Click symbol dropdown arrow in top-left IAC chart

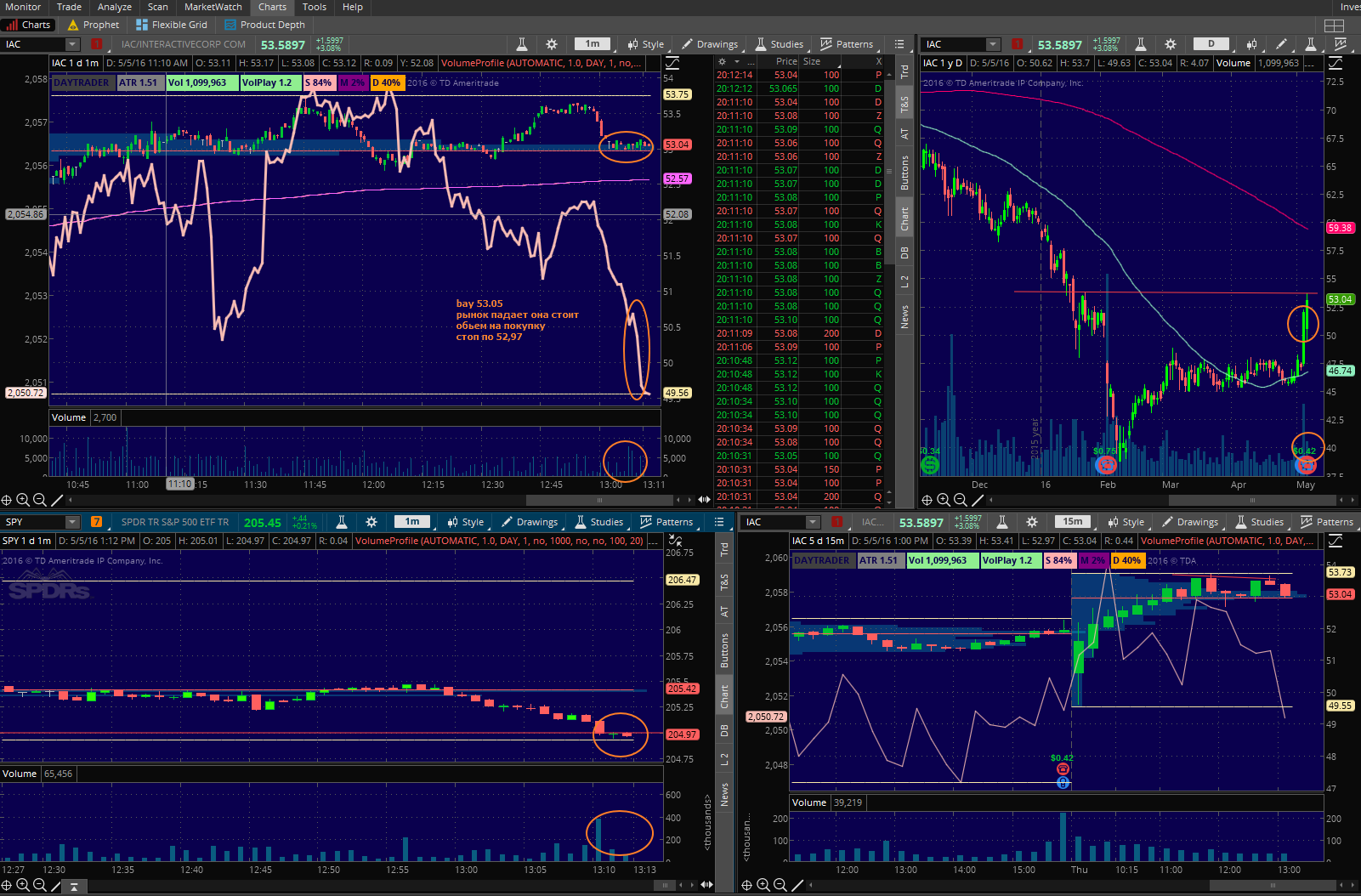click(72, 44)
